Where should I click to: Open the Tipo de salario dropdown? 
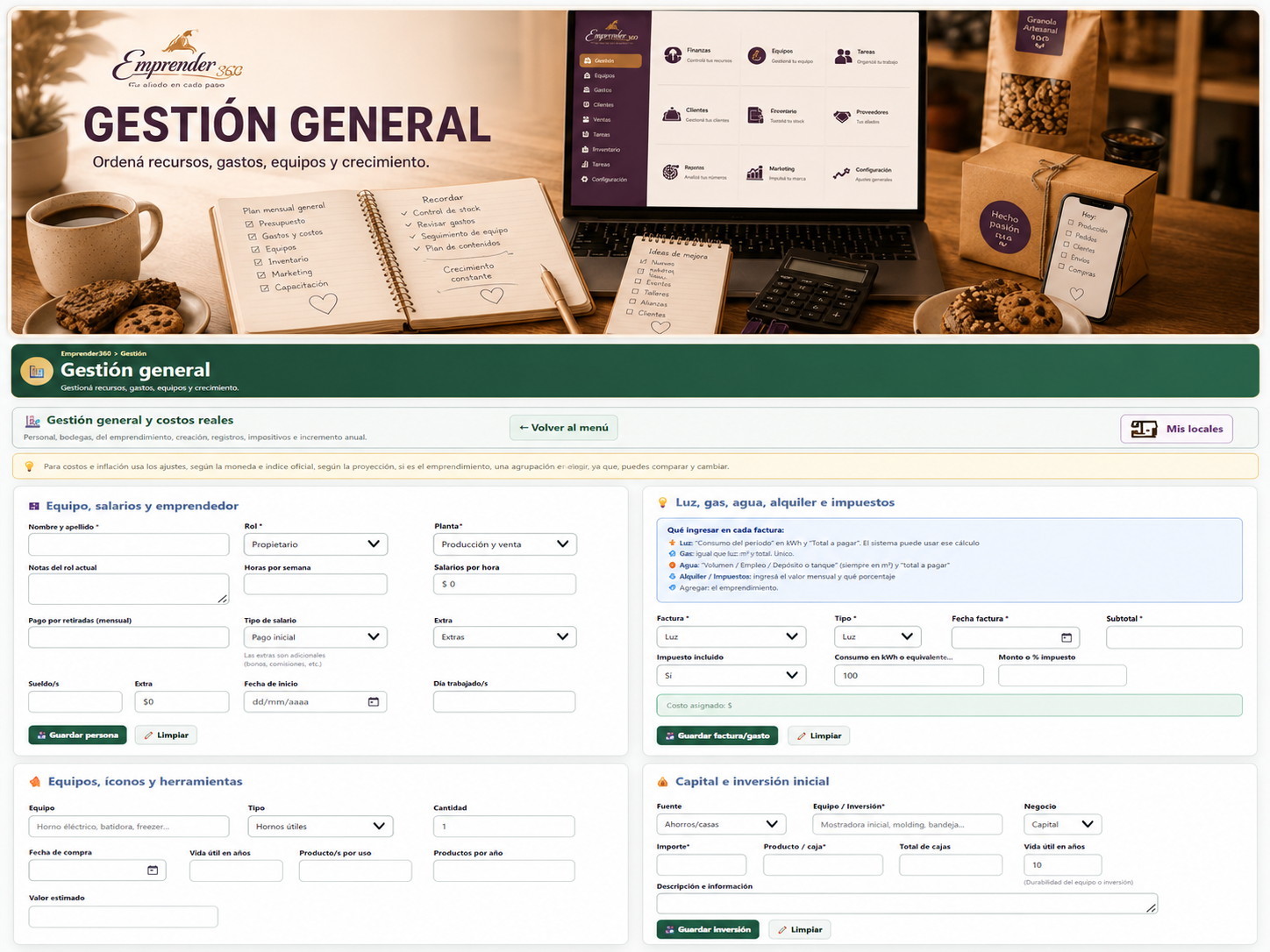click(316, 637)
